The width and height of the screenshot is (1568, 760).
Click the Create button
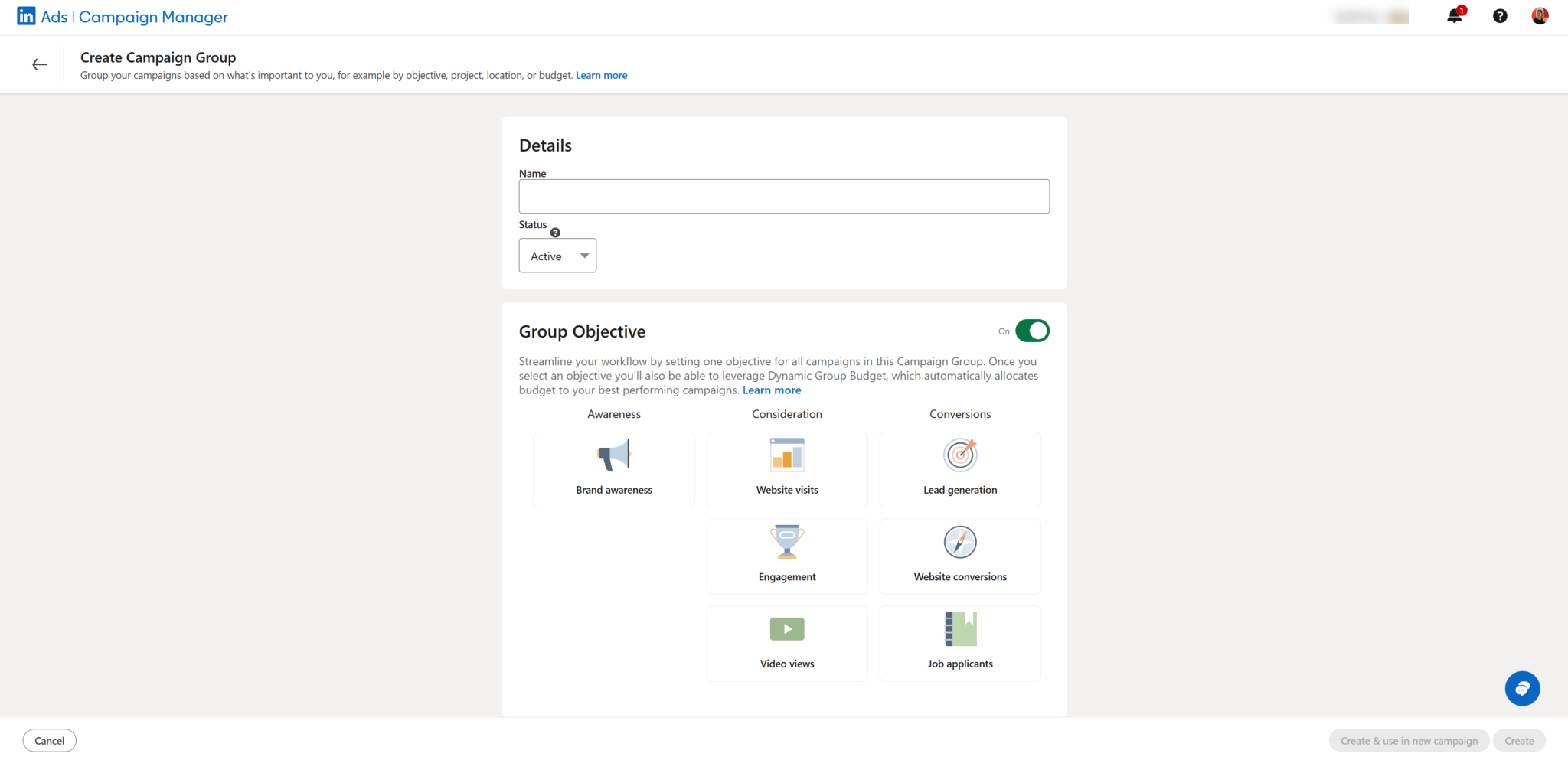tap(1519, 741)
